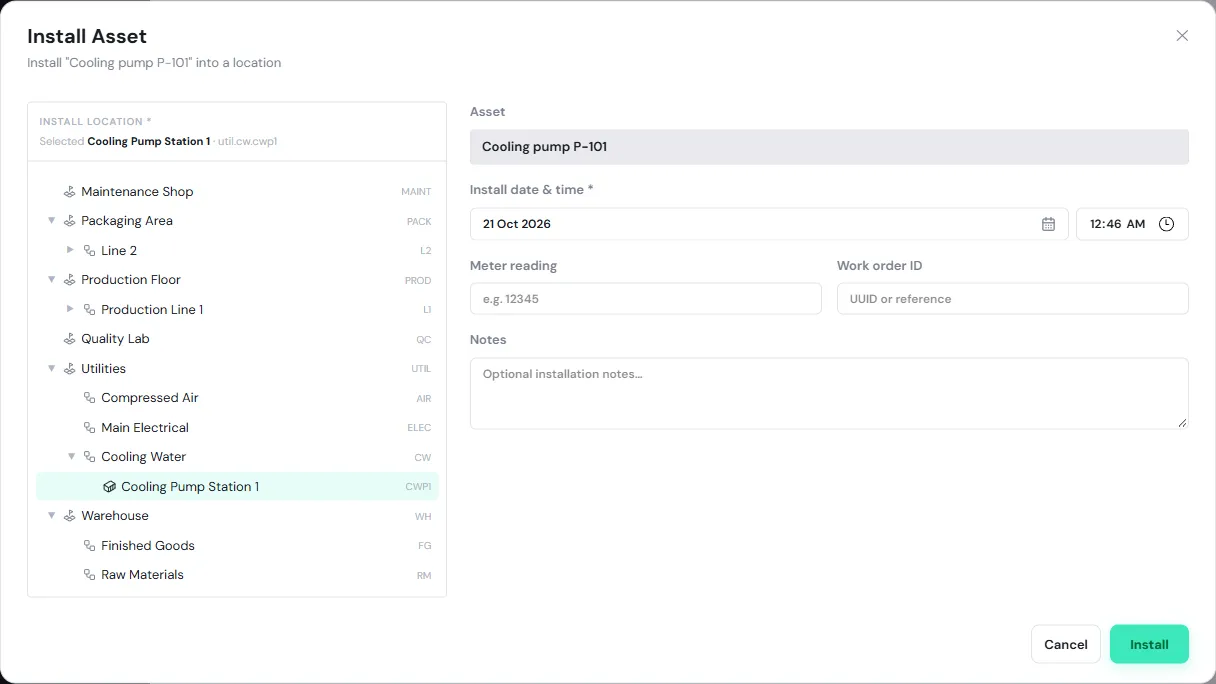
Task: Click the ELEC code label
Action: click(419, 428)
